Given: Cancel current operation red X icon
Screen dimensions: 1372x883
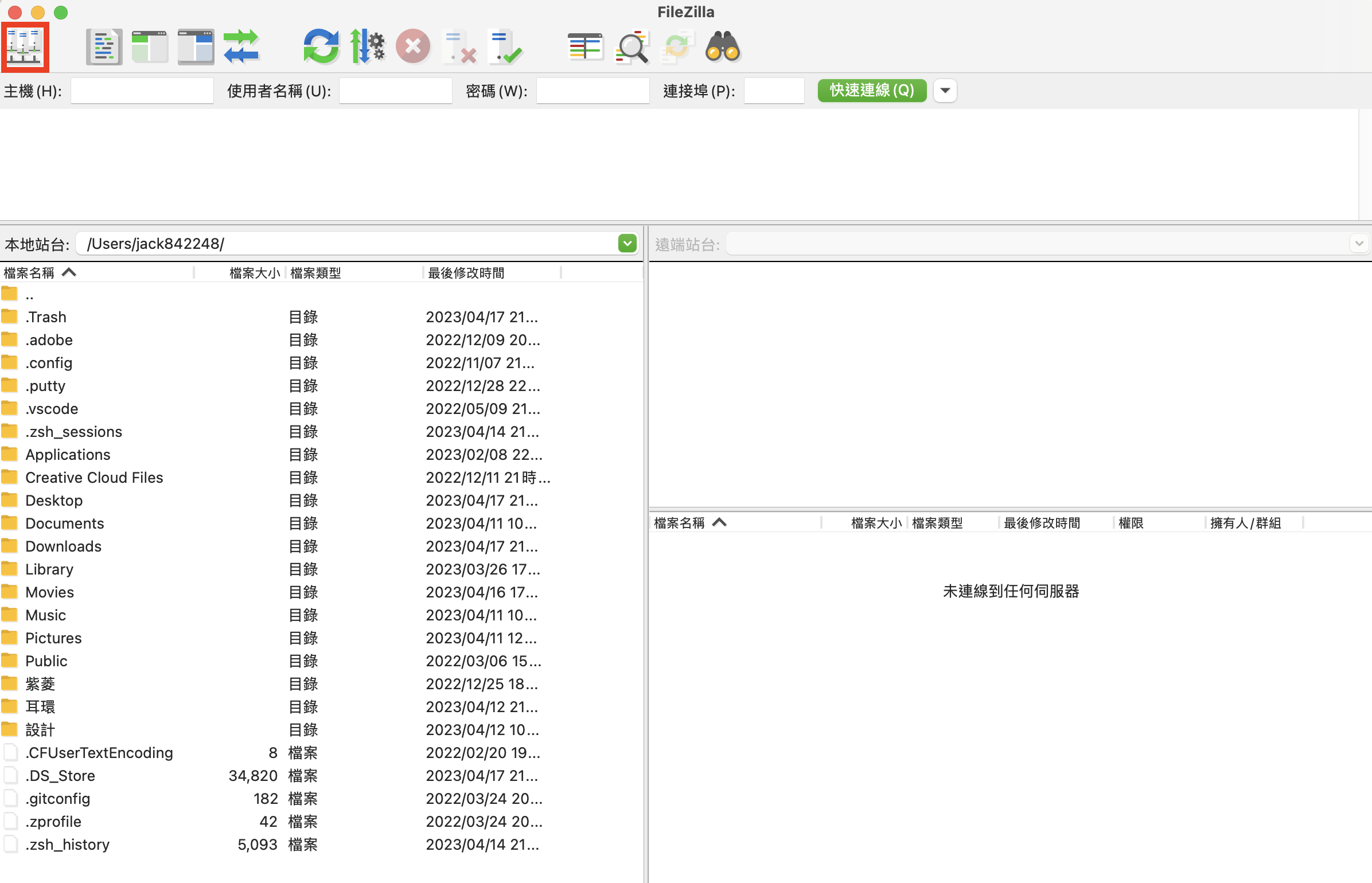Looking at the screenshot, I should point(413,47).
